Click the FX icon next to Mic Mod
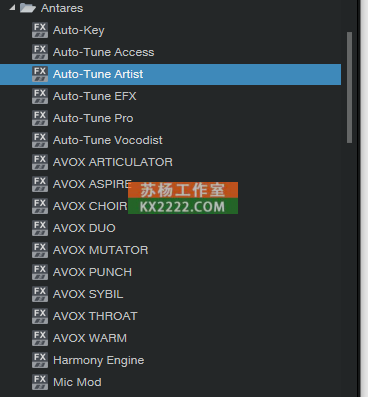 point(40,382)
